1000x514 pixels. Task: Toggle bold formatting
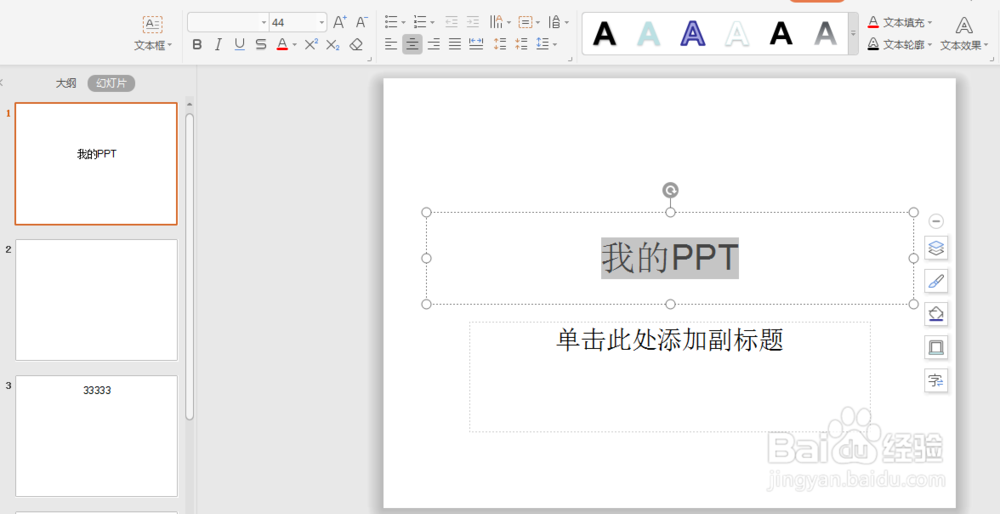coord(197,45)
